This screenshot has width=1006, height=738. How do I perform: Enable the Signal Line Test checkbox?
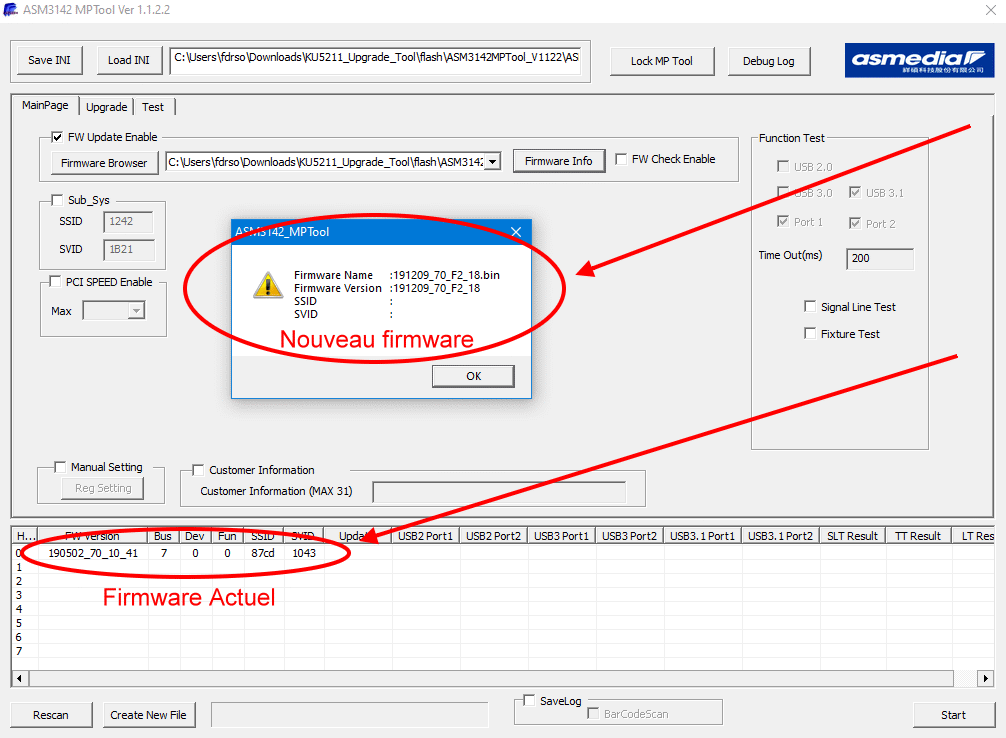pos(810,307)
